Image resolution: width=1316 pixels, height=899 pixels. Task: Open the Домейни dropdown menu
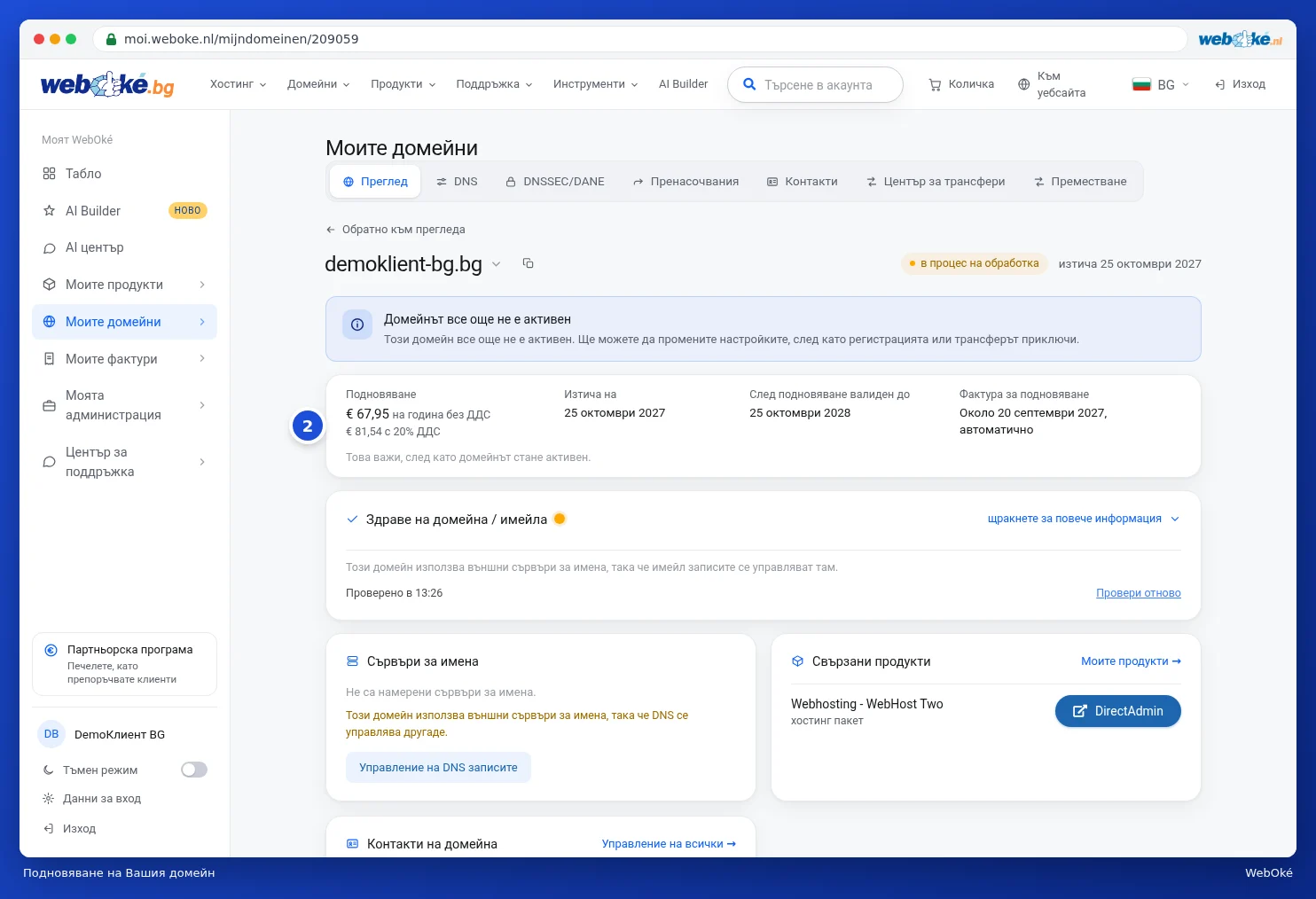318,84
